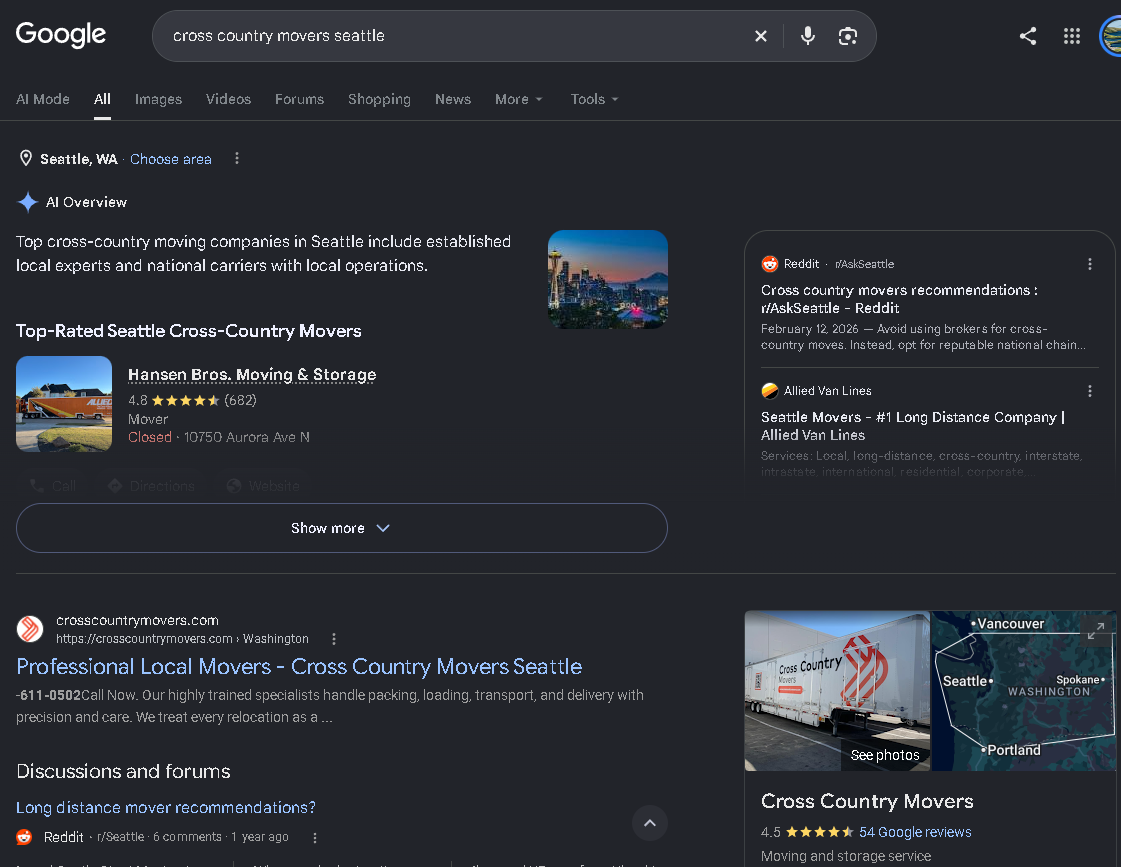Viewport: 1121px width, 867px height.
Task: Open the Washington state map thumbnail
Action: coord(1023,690)
